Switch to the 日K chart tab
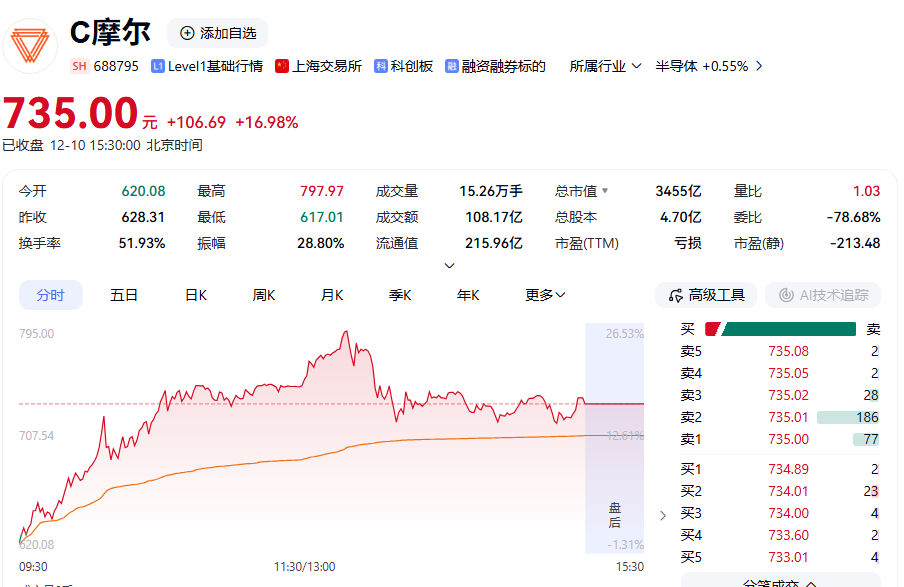The image size is (904, 587). click(196, 295)
